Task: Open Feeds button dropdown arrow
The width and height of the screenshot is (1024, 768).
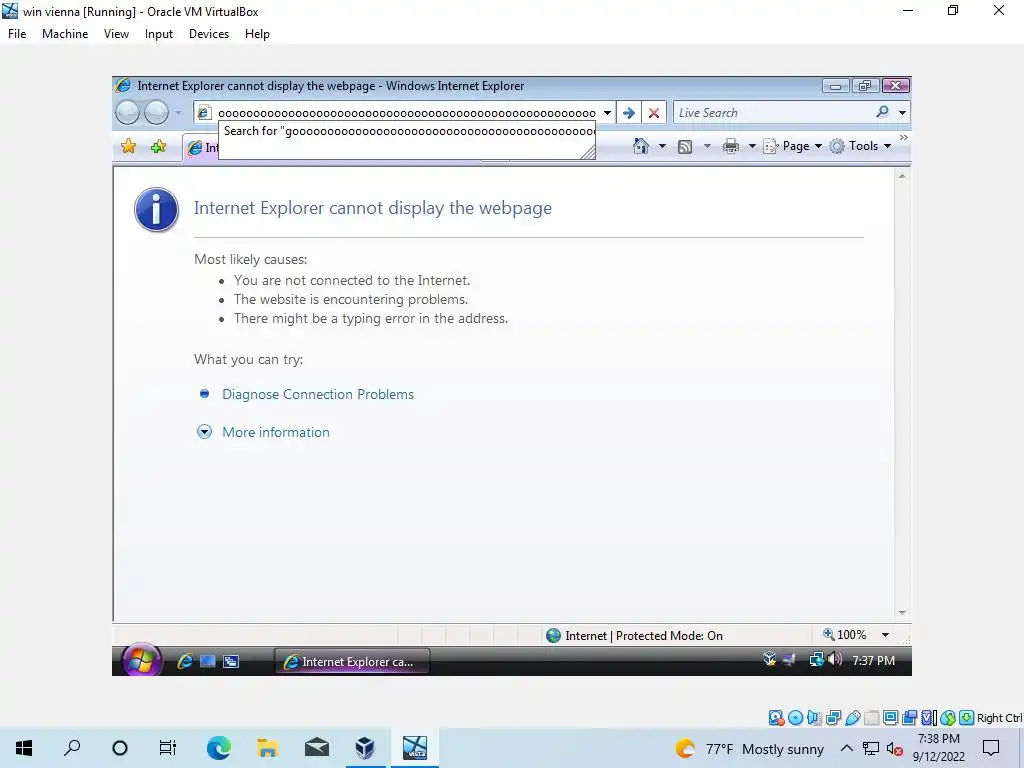Action: (x=706, y=146)
